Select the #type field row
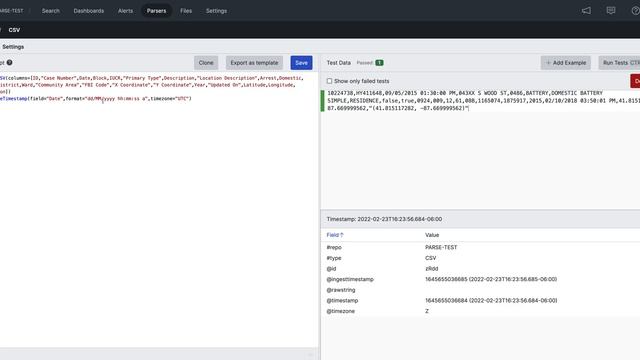The width and height of the screenshot is (640, 360). point(481,258)
